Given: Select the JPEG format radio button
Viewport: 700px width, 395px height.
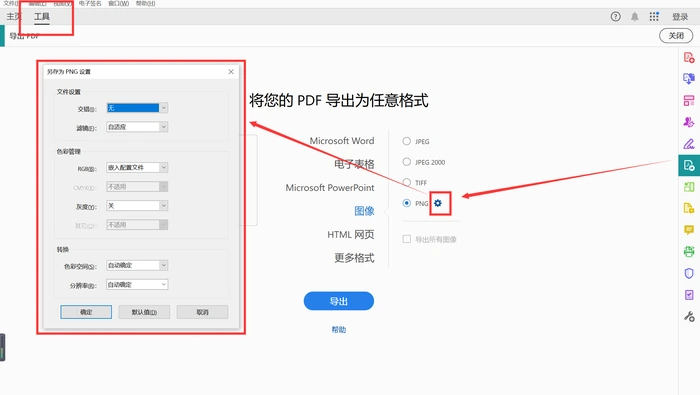Looking at the screenshot, I should click(406, 141).
